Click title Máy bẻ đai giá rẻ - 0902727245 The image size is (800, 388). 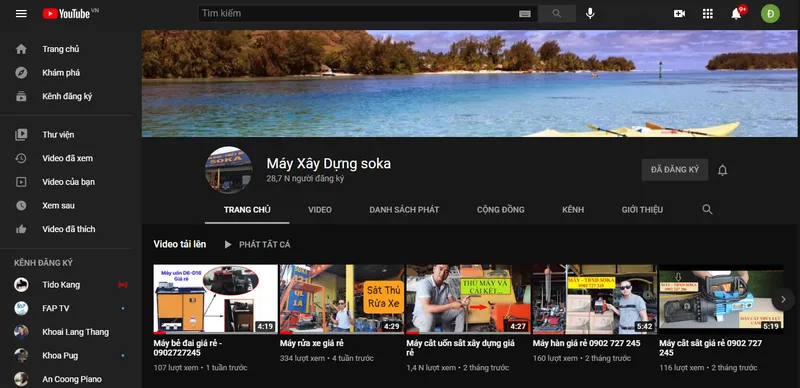(x=188, y=348)
